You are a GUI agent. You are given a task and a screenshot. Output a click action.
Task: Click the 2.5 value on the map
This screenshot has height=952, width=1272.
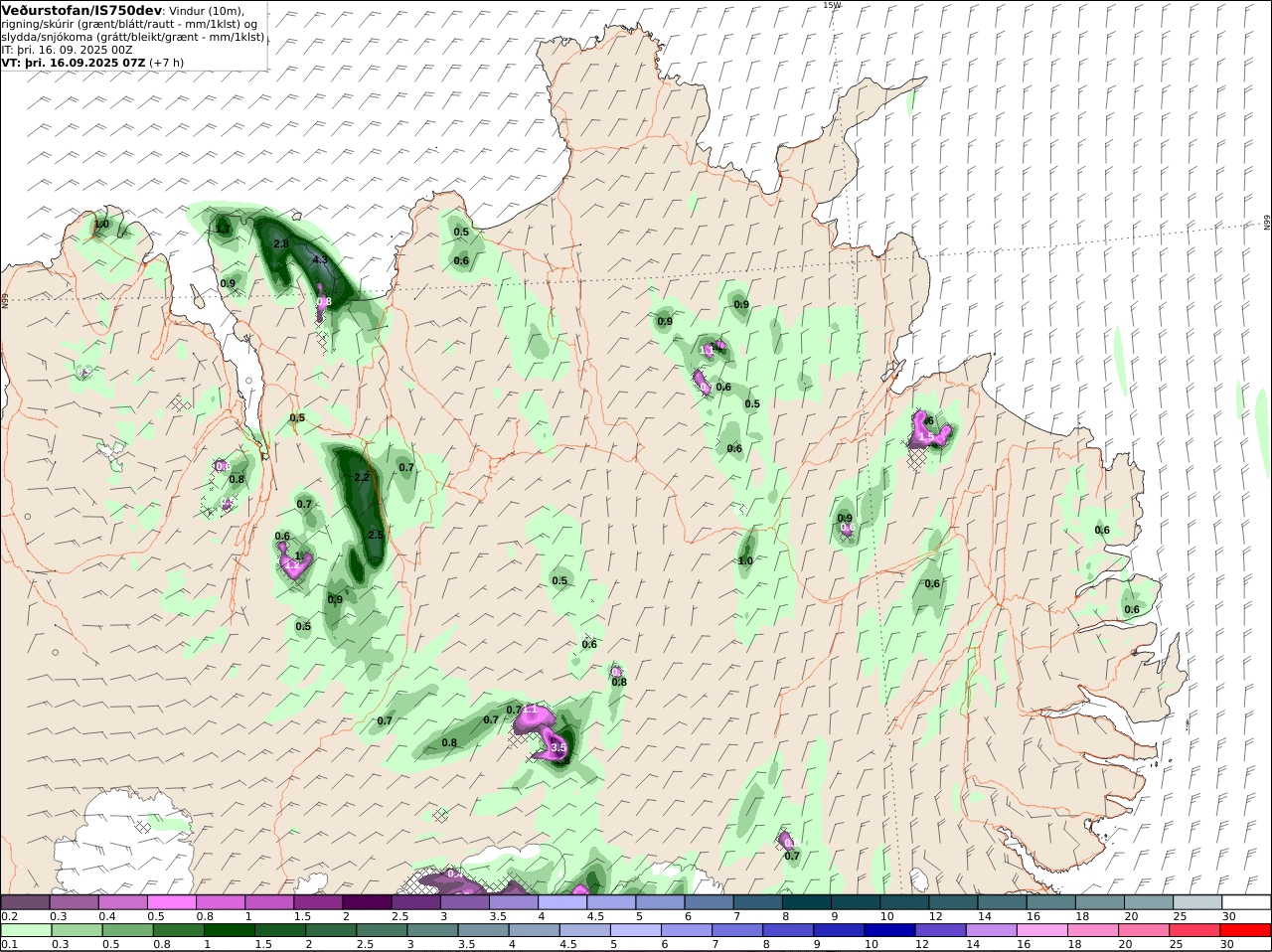point(376,535)
